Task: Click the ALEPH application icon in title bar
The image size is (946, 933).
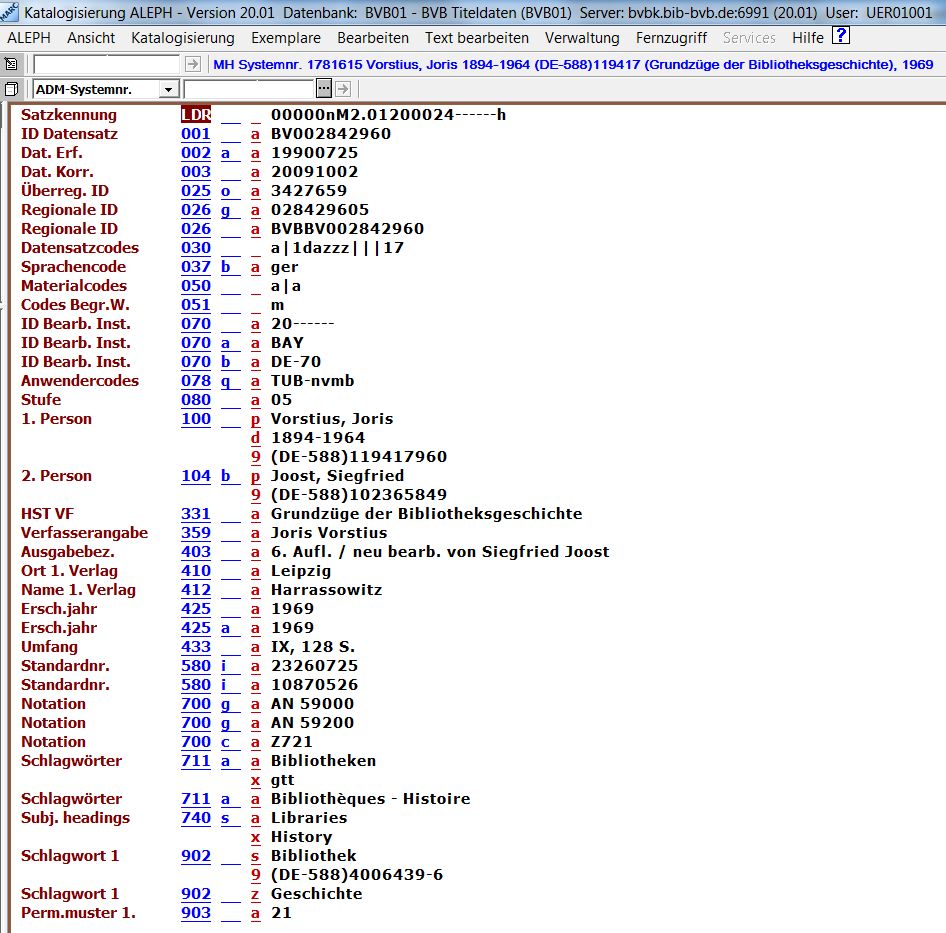Action: [x=9, y=12]
